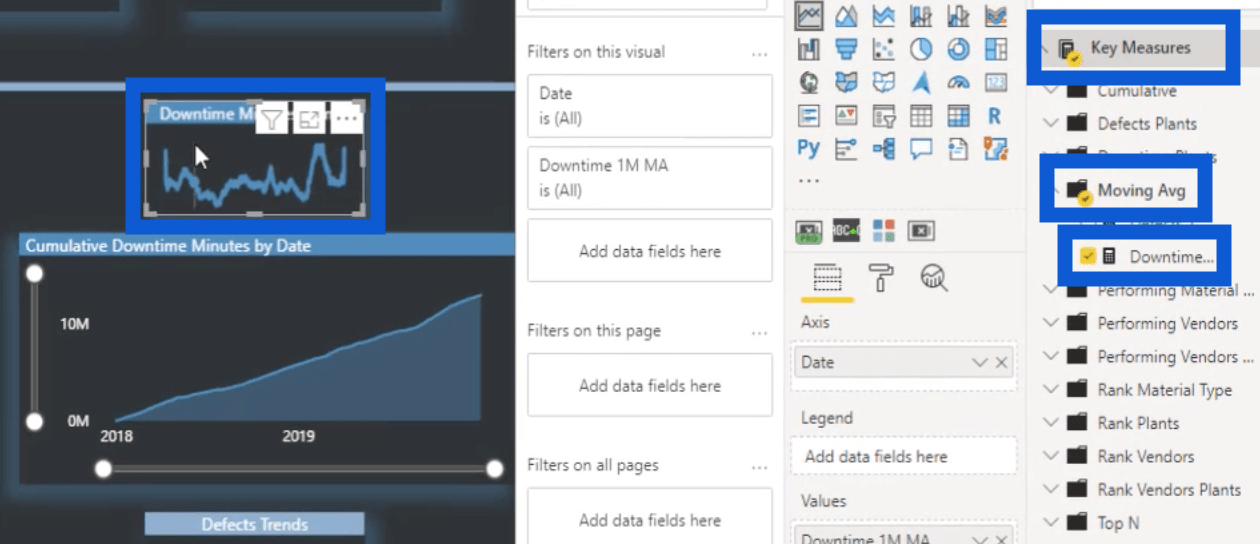The height and width of the screenshot is (544, 1260).
Task: Select the Python visual
Action: 809,148
